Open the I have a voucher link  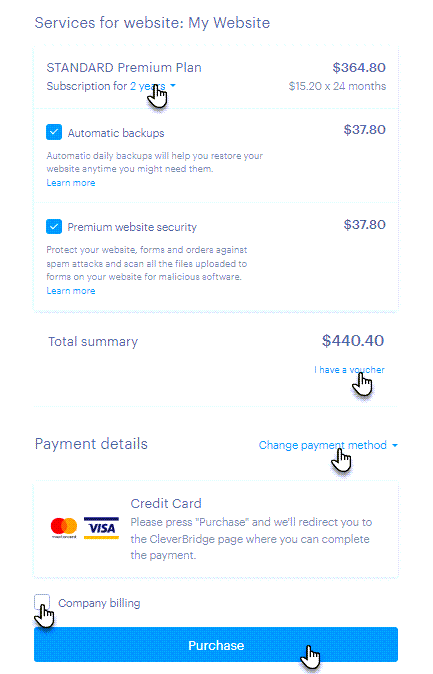pos(349,370)
